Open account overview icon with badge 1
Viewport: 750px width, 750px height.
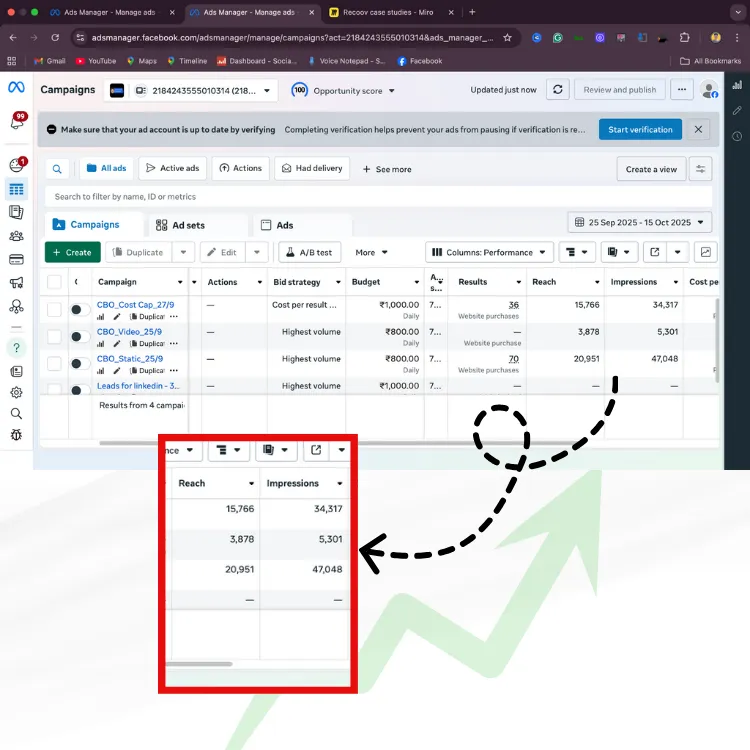(17, 165)
